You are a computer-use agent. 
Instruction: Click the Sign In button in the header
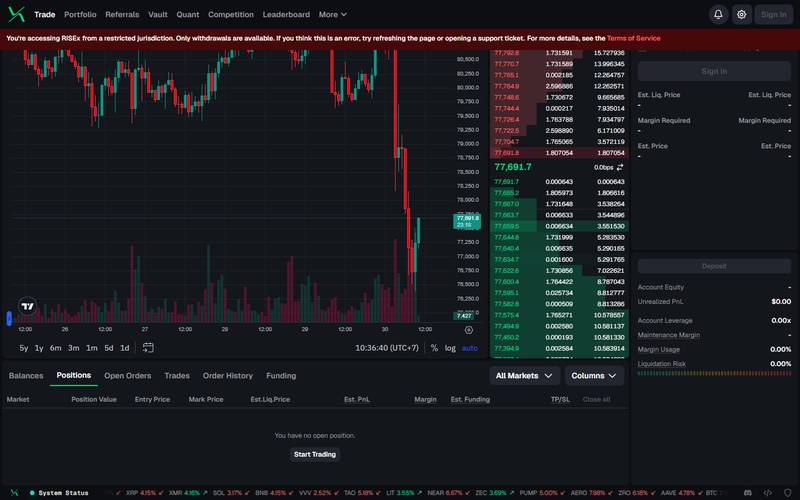(774, 14)
